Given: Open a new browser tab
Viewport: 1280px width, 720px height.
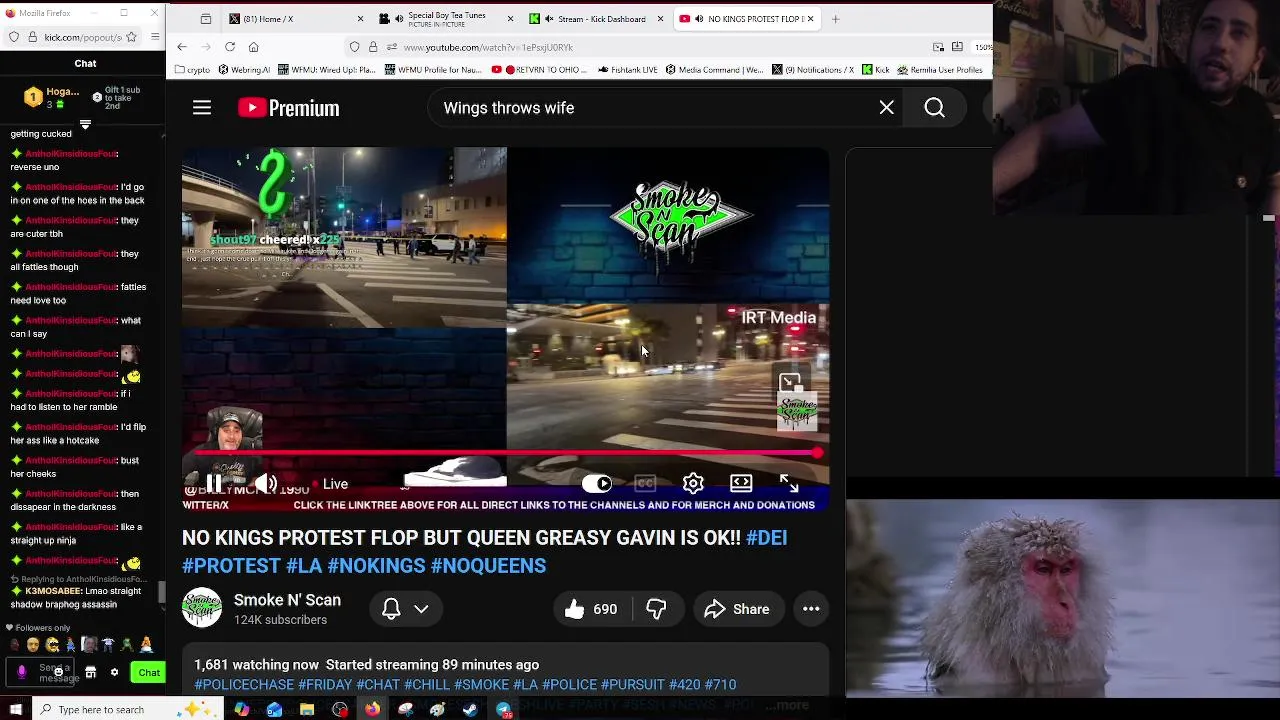Looking at the screenshot, I should (836, 19).
